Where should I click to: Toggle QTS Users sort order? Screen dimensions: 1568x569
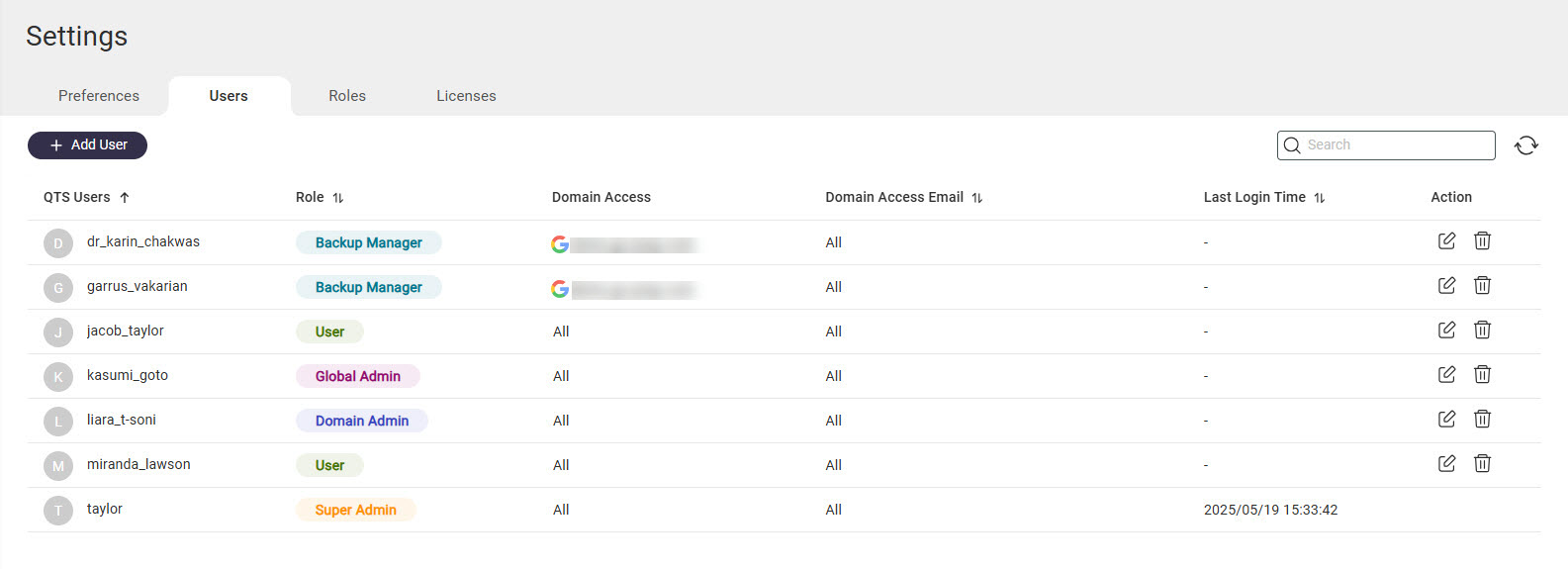pyautogui.click(x=125, y=198)
